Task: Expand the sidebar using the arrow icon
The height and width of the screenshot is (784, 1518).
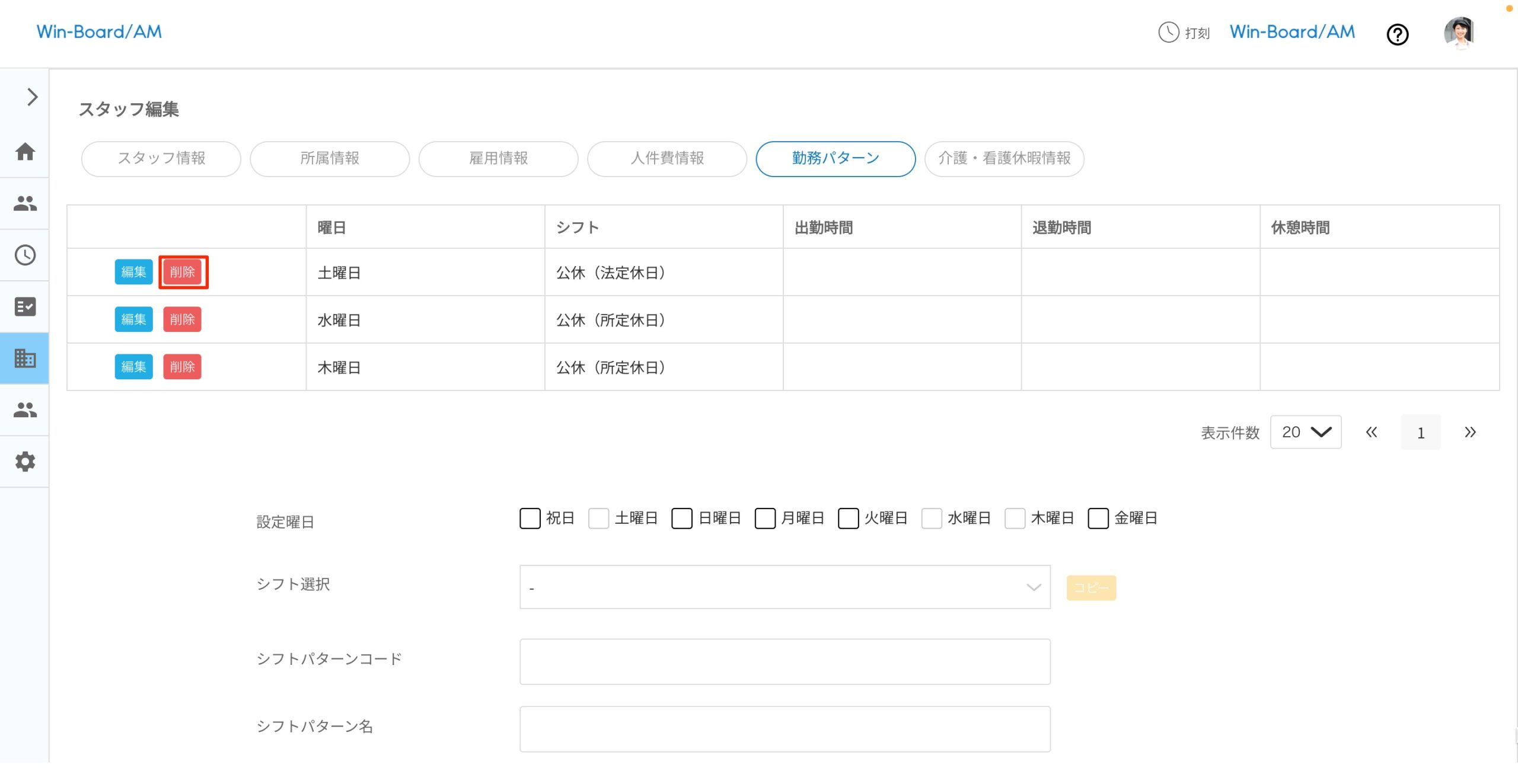Action: (x=31, y=96)
